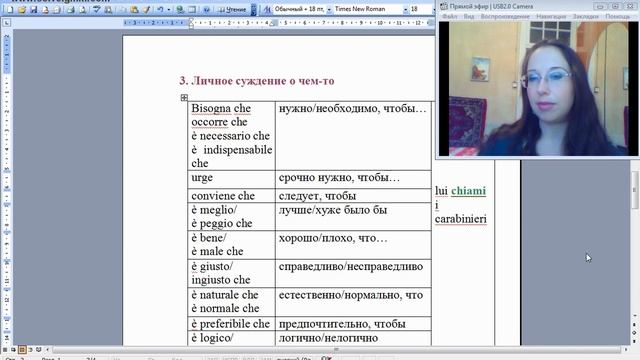
Task: Open Вид menu in camera window
Action: pyautogui.click(x=469, y=17)
